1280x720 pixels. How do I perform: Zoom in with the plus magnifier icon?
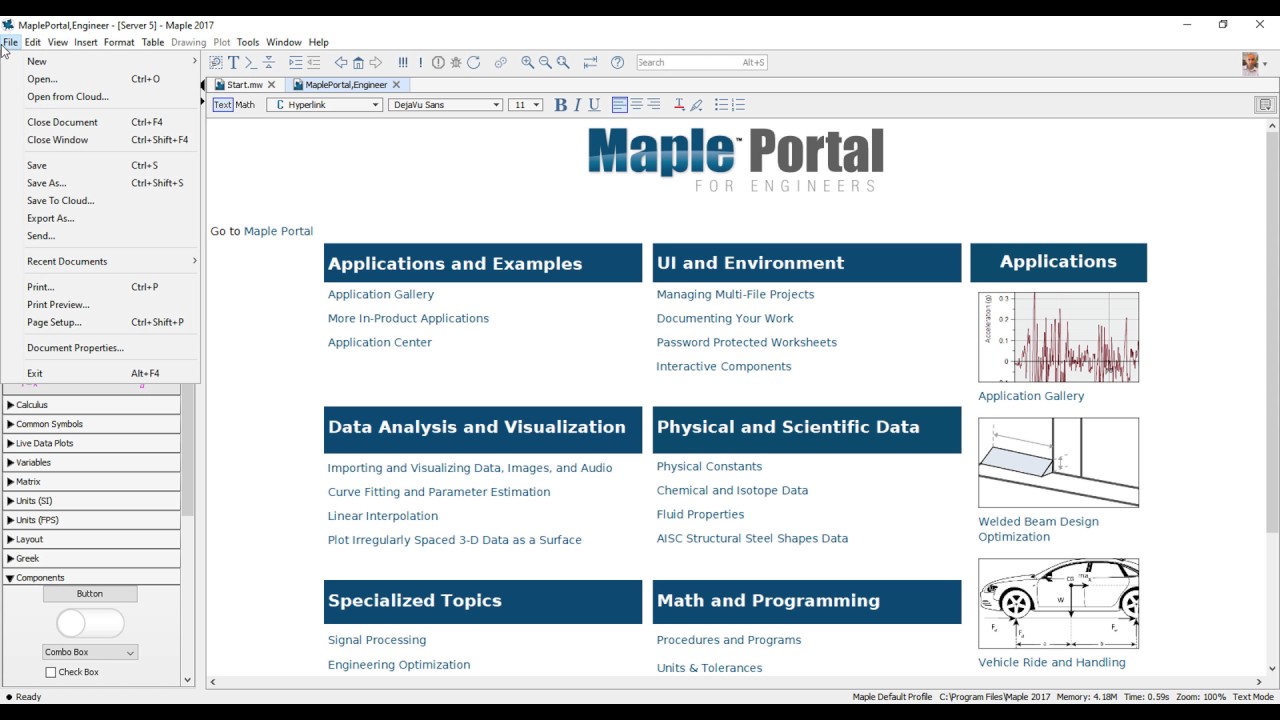tap(528, 62)
